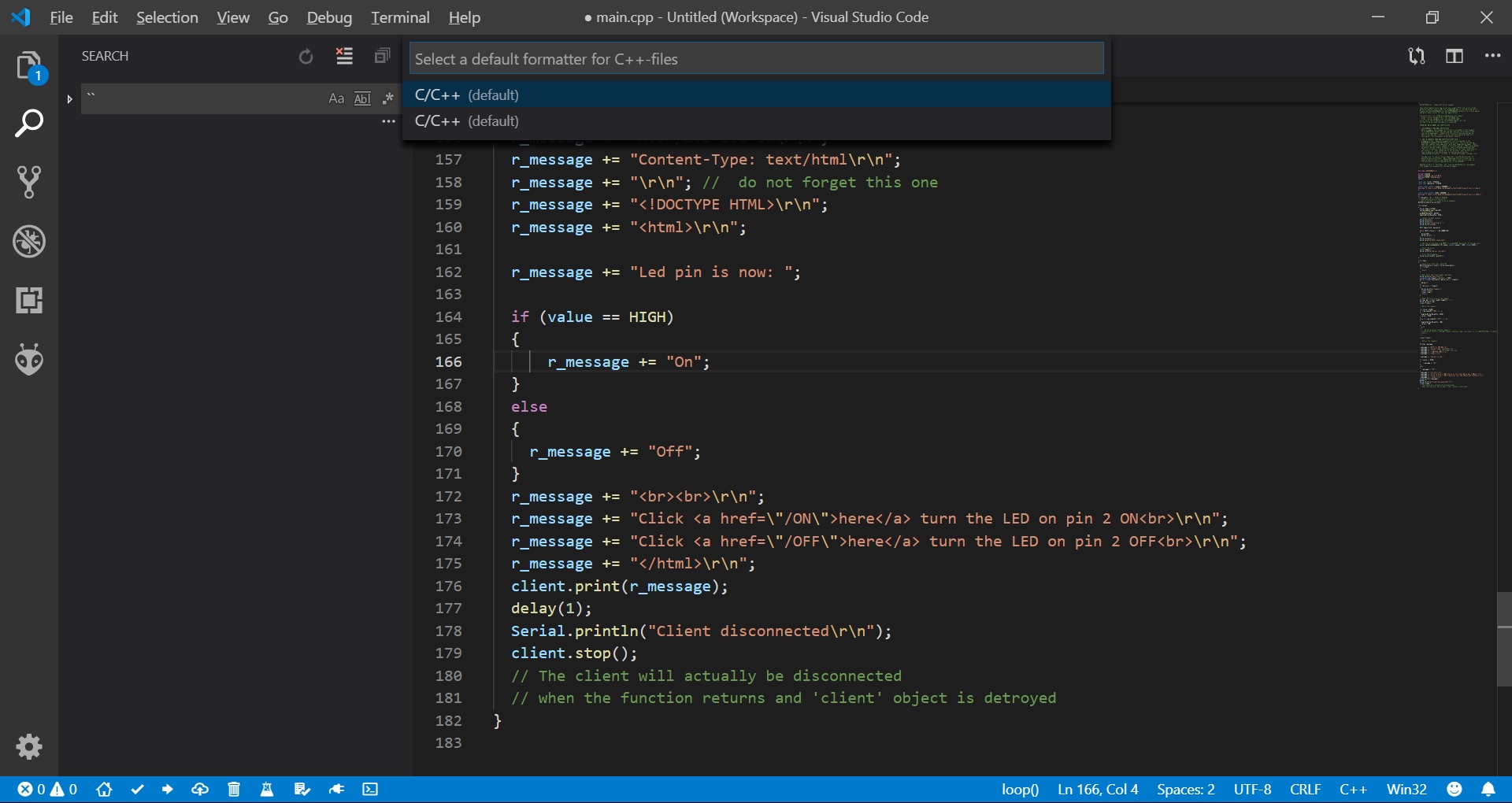
Task: Open editor More Actions ellipsis
Action: point(1492,56)
